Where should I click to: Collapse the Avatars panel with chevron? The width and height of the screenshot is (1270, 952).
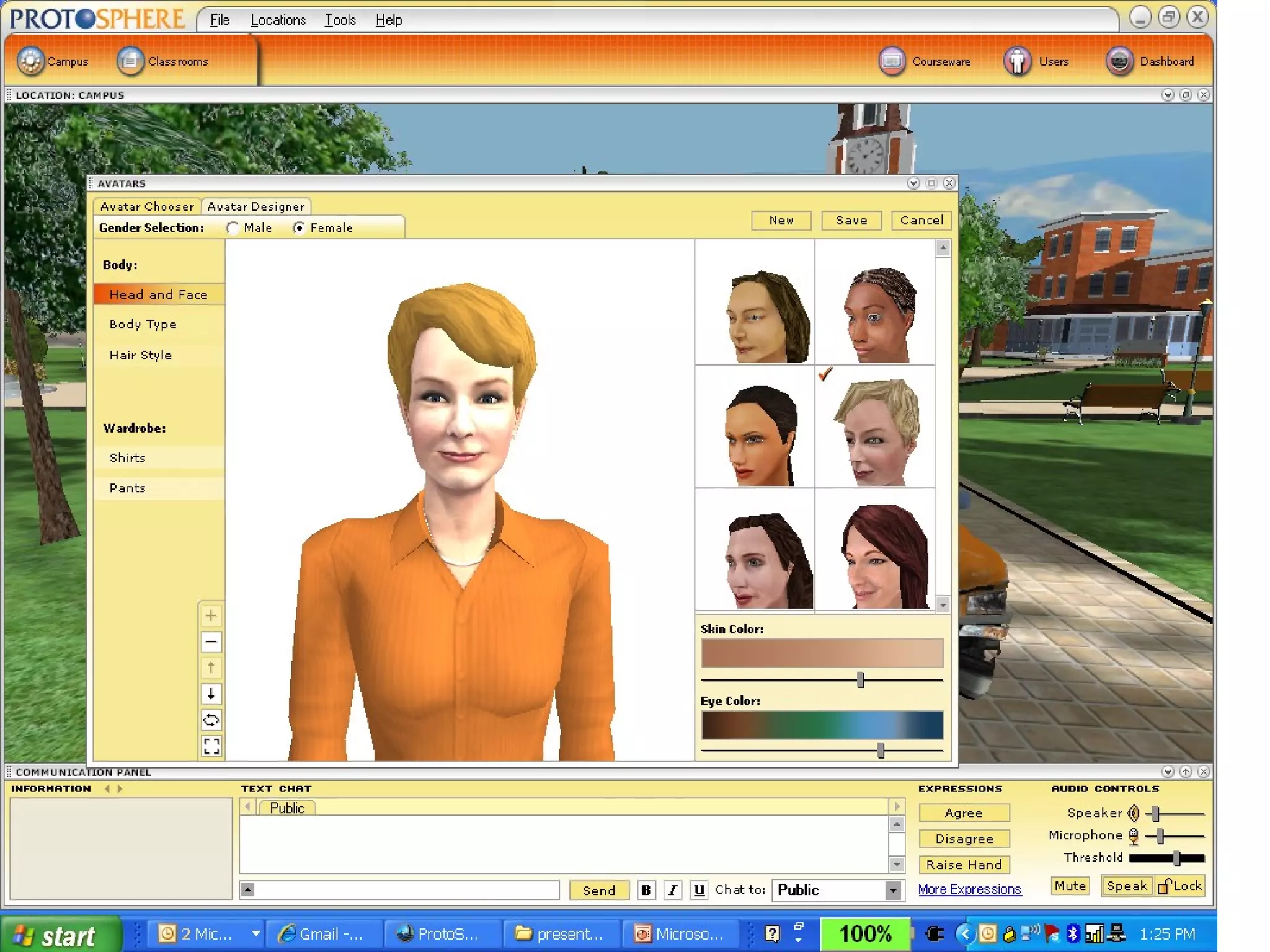coord(913,183)
